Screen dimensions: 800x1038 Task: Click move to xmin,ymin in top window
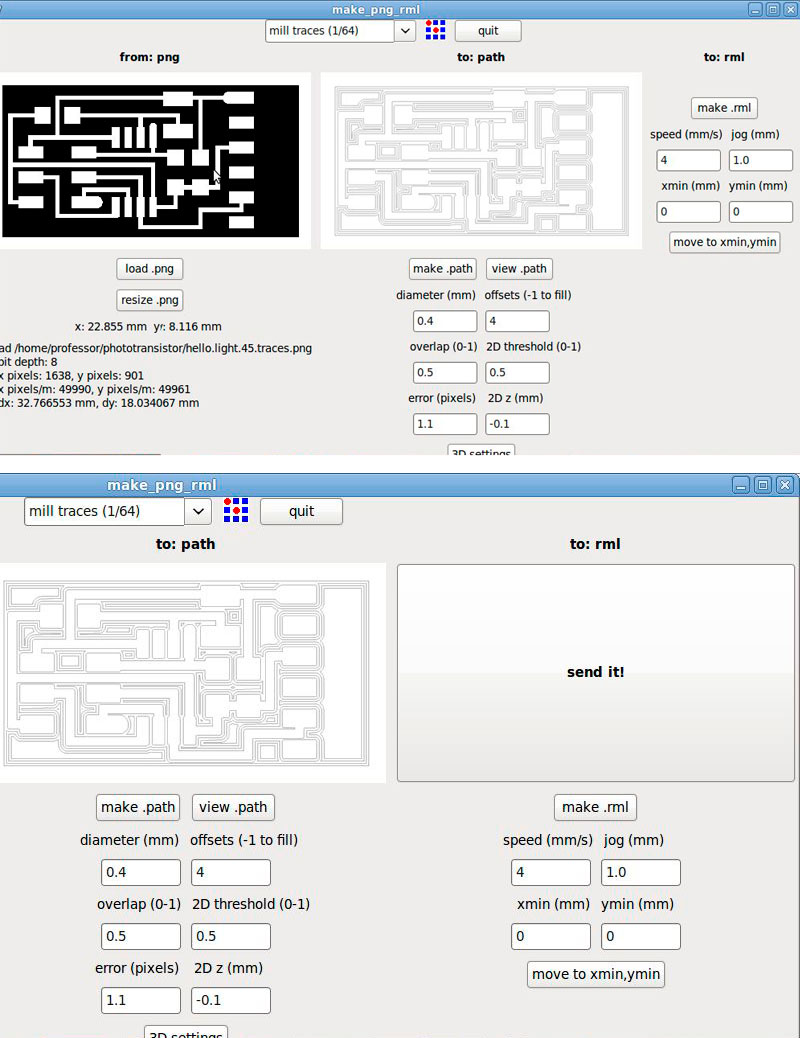(725, 242)
